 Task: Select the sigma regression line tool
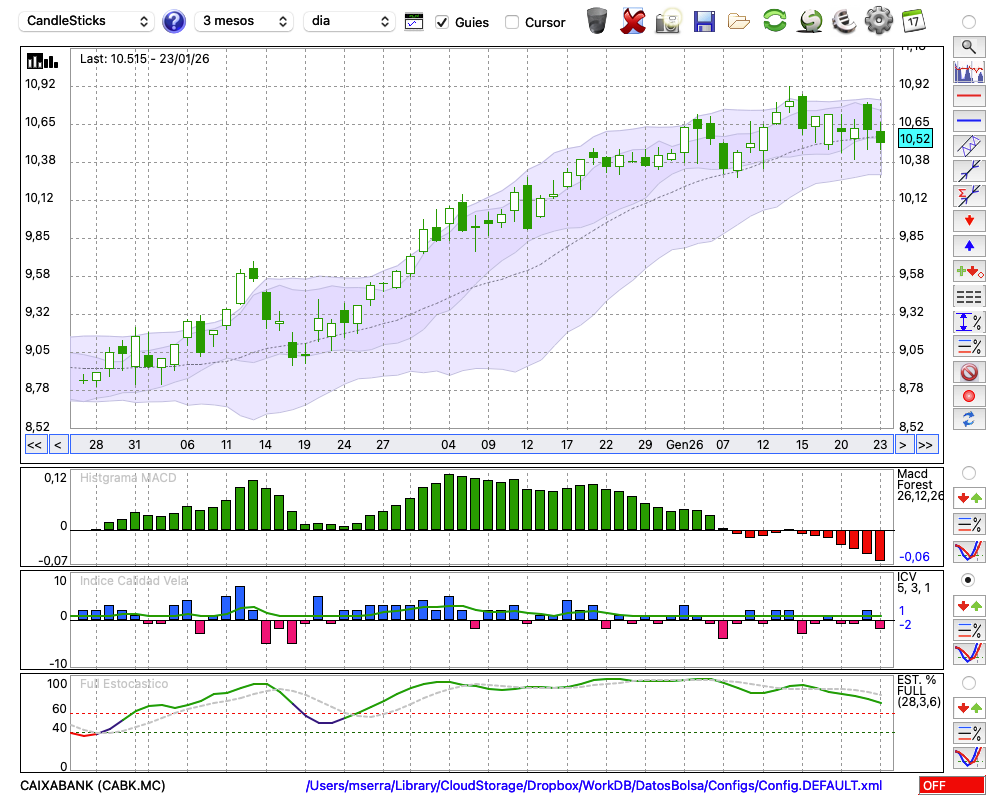[x=969, y=196]
